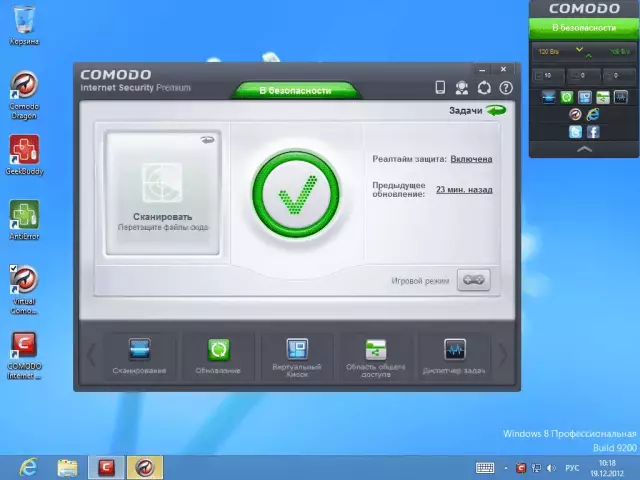Open Internet Explorer from the taskbar
This screenshot has width=640, height=480.
pos(29,467)
